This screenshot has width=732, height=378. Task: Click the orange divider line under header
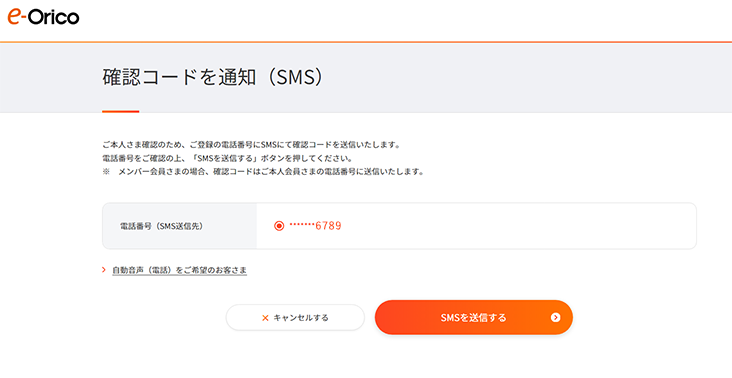[366, 42]
